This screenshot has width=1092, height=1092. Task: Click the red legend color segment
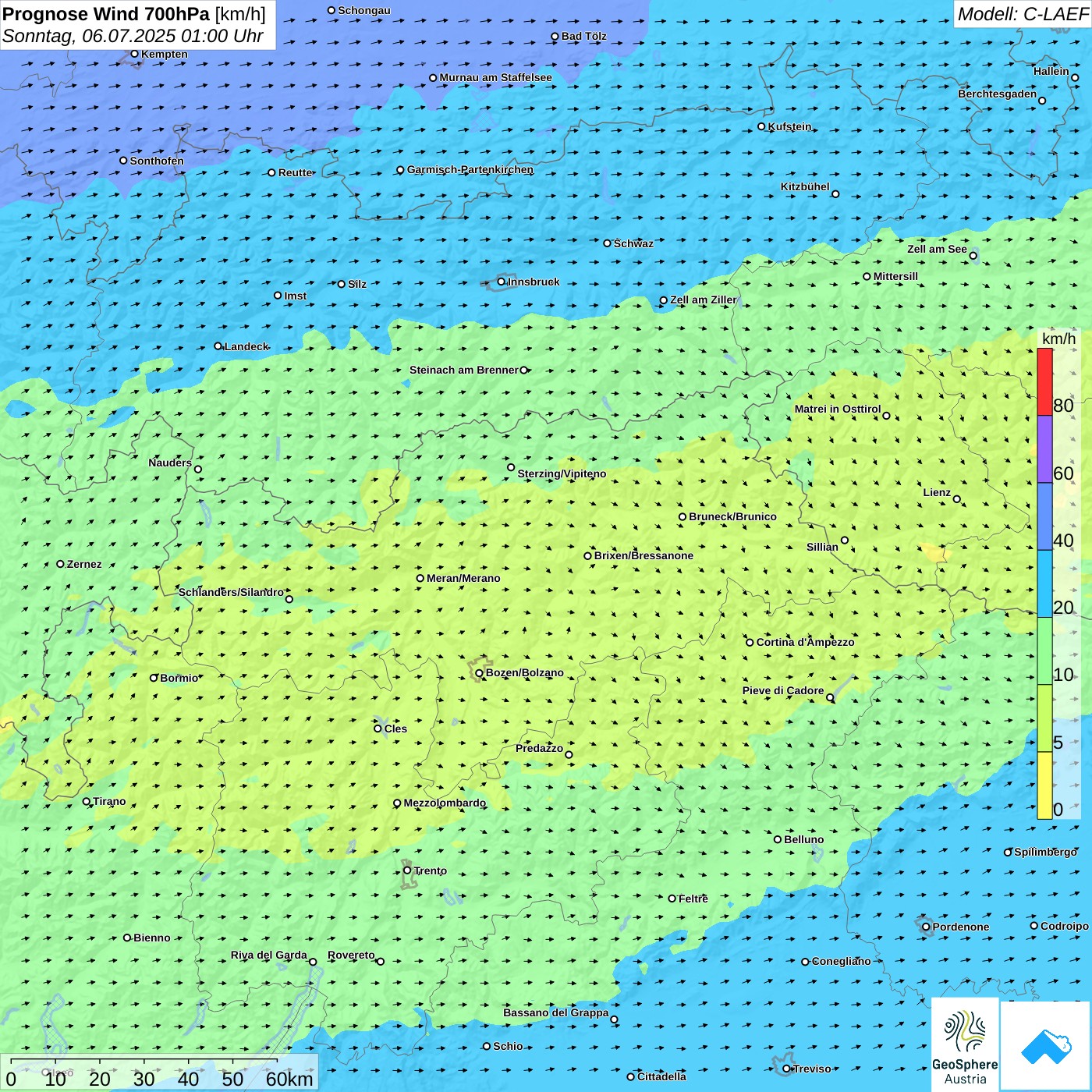[1044, 382]
